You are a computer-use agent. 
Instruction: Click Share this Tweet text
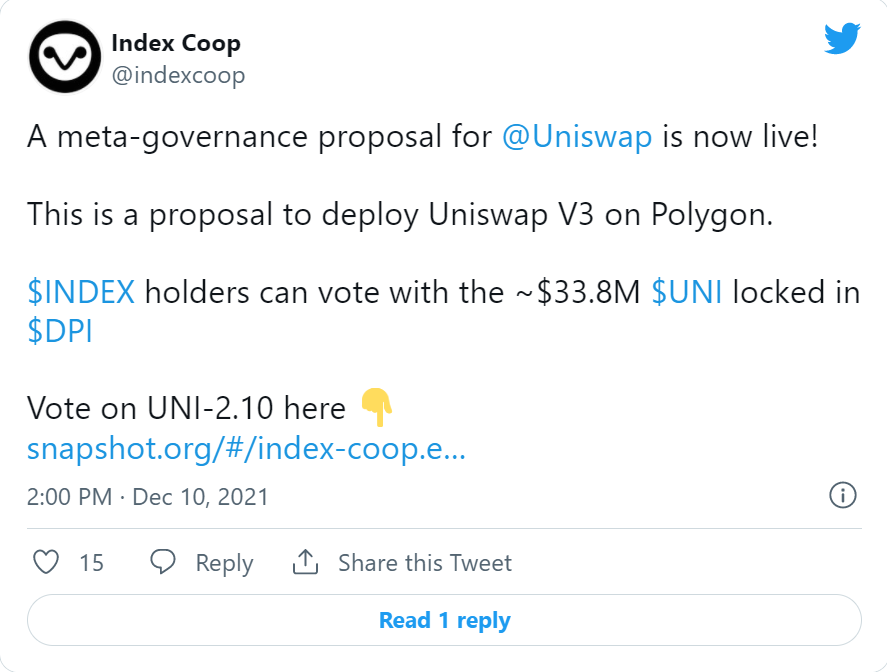(425, 563)
